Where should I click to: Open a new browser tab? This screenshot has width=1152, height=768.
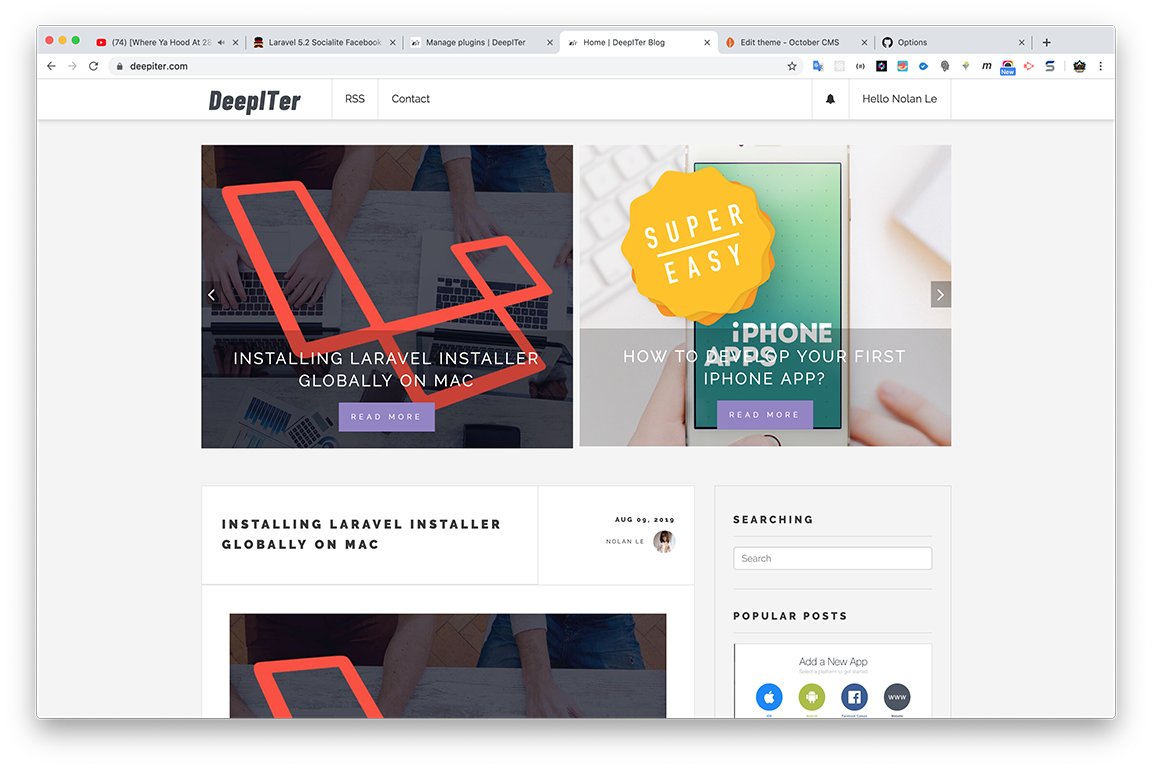click(1047, 43)
